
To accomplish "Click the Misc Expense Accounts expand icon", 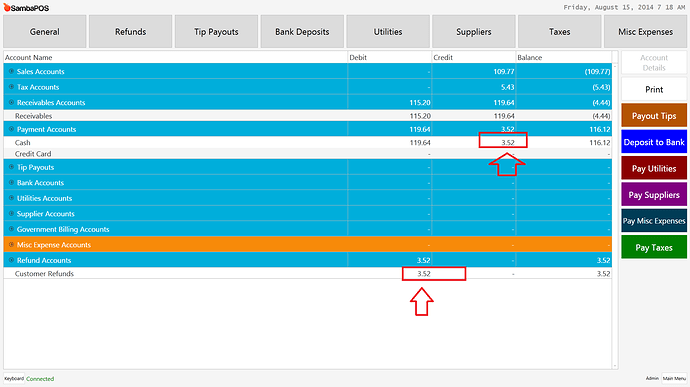I will point(11,244).
